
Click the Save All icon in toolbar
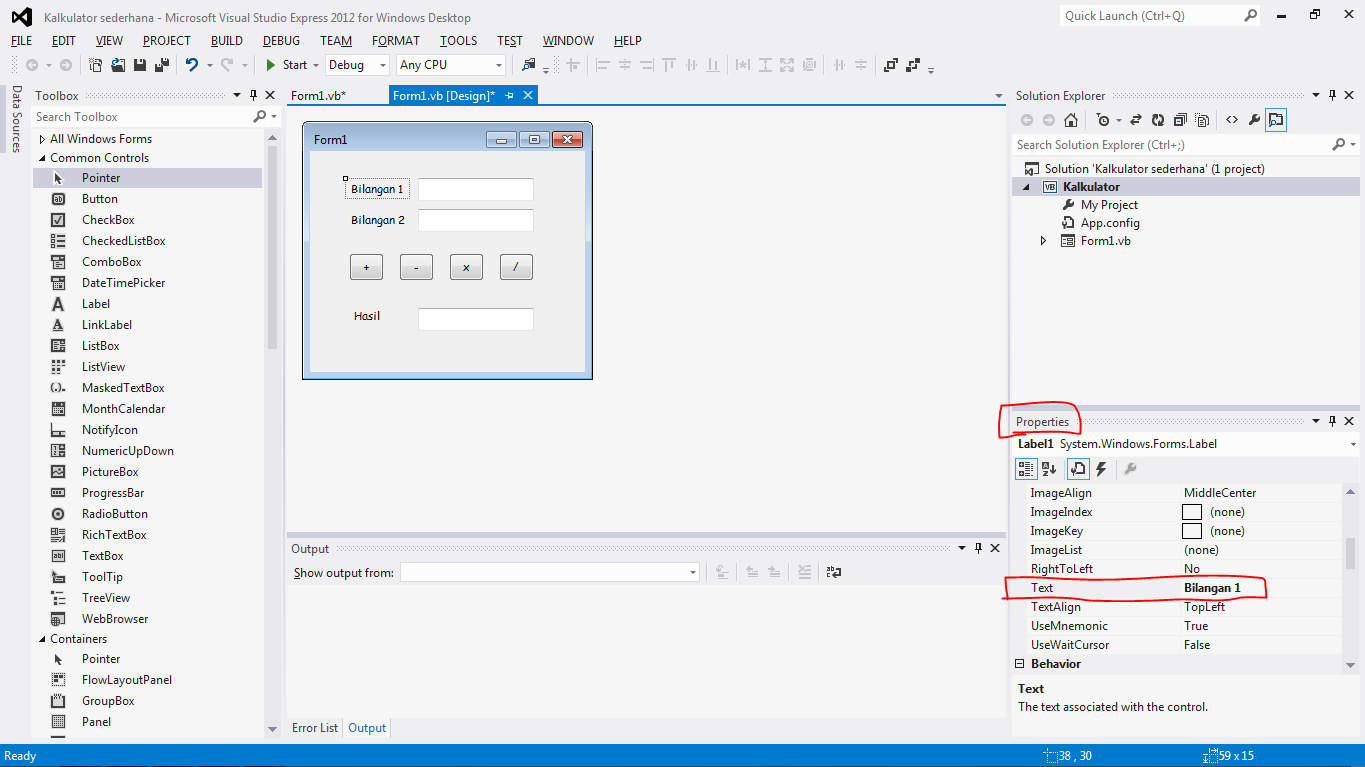160,64
